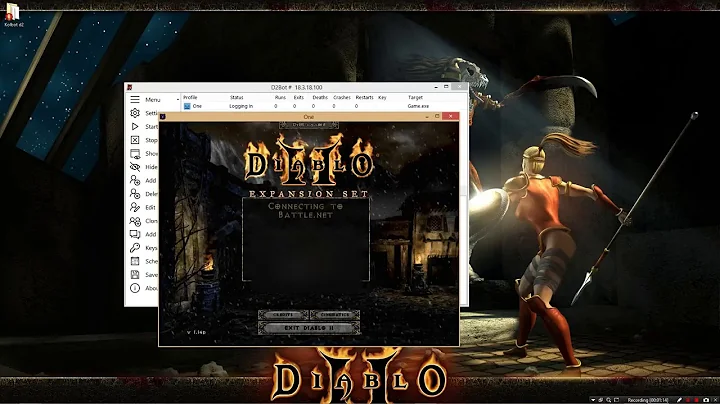Close the recorder bar with X icon

(715, 400)
